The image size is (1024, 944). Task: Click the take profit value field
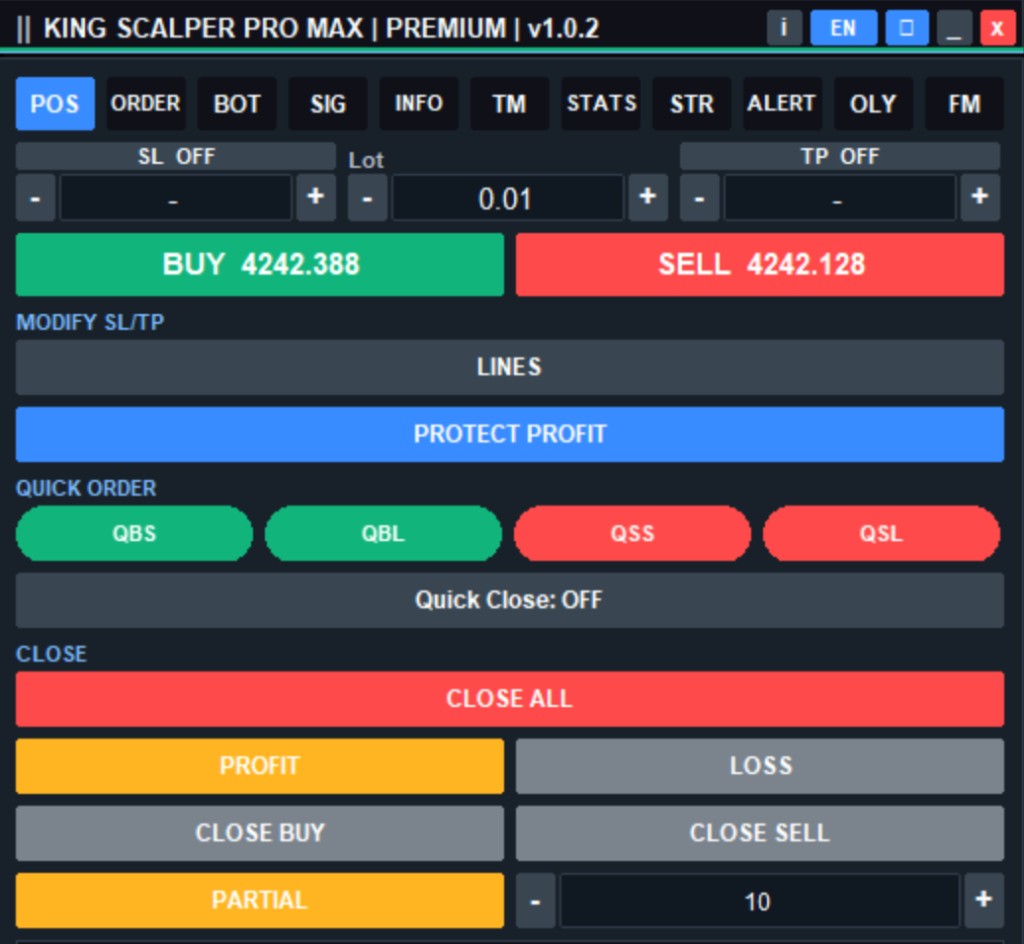click(x=840, y=197)
